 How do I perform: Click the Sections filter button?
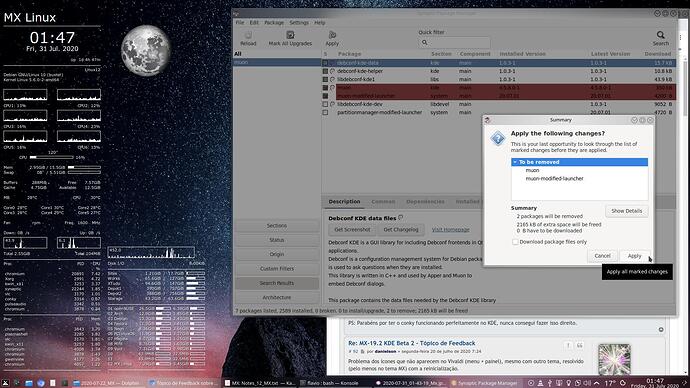(x=276, y=226)
